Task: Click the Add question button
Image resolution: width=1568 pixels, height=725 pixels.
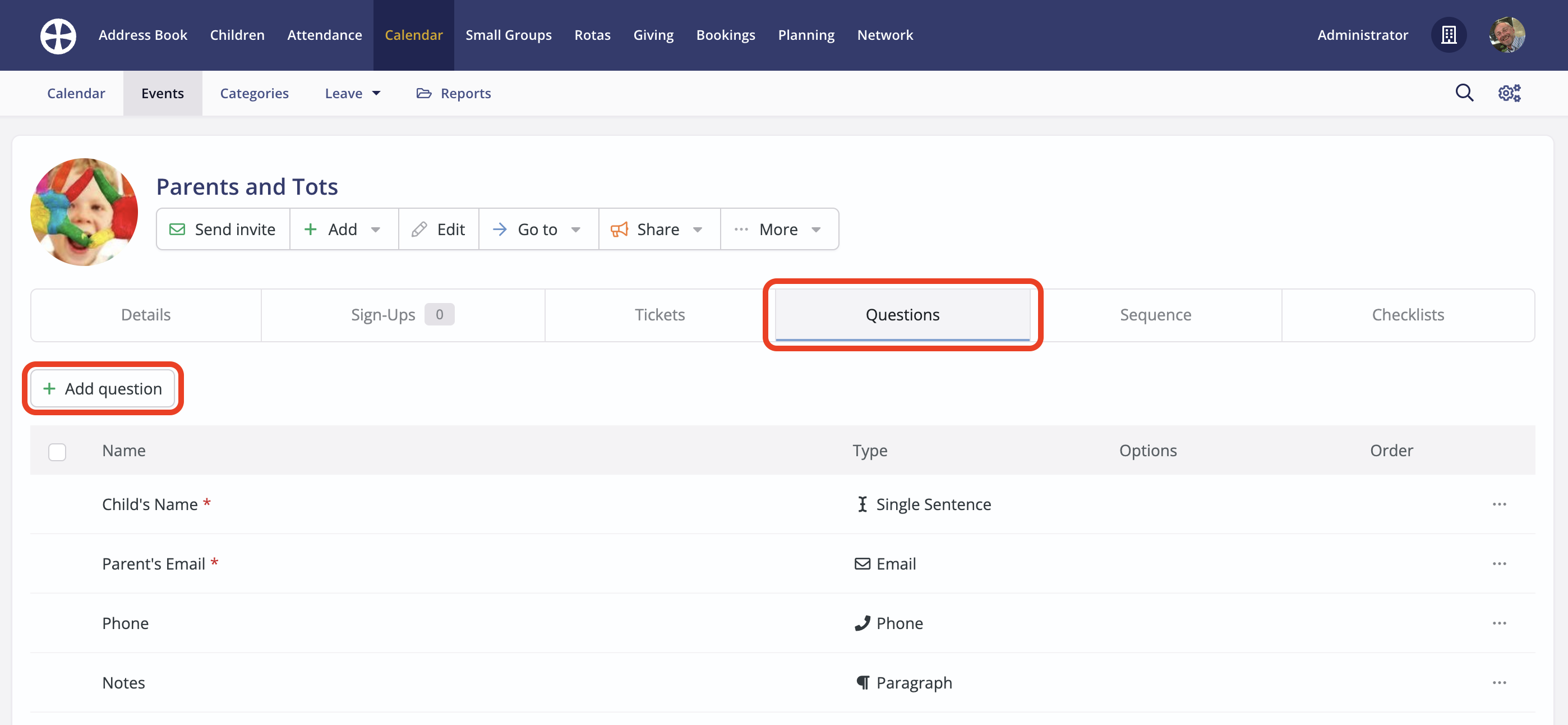Action: [x=102, y=388]
